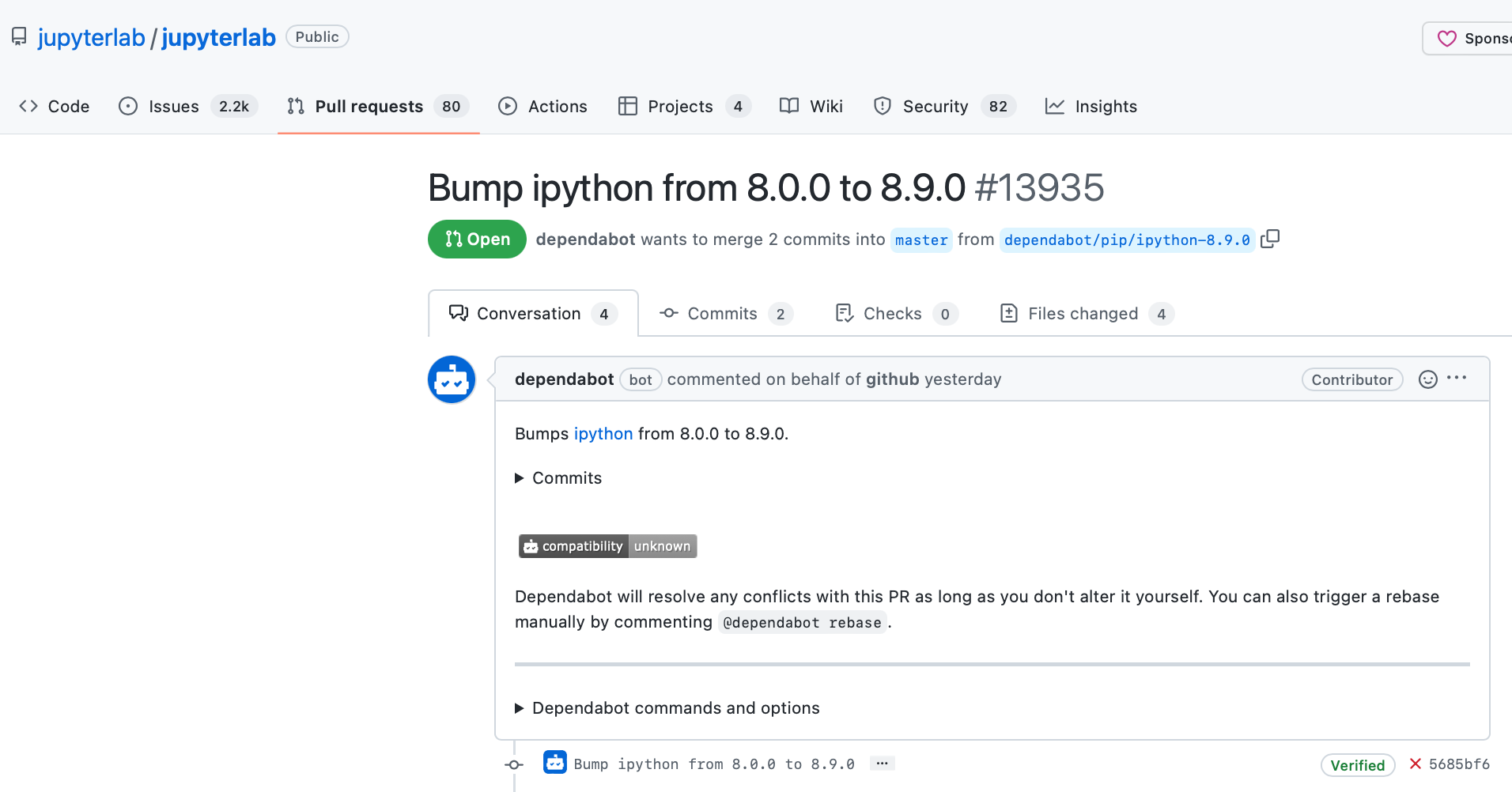Image resolution: width=1512 pixels, height=792 pixels.
Task: Click the Contributor badge
Action: [x=1352, y=379]
